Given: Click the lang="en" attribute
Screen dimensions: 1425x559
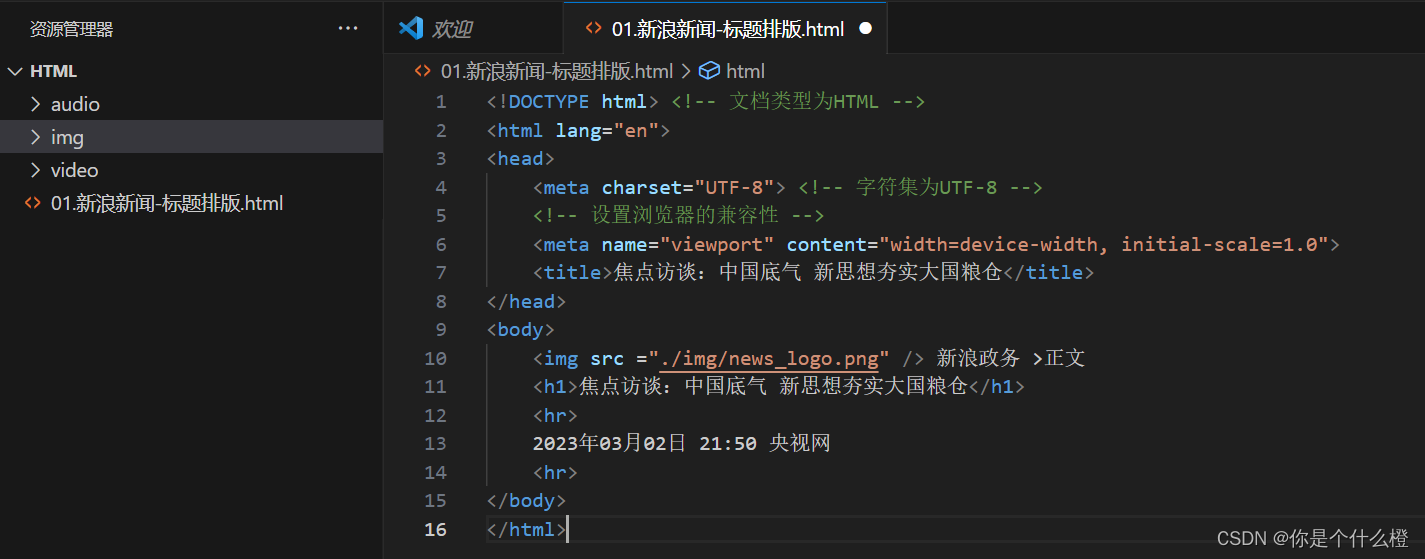Looking at the screenshot, I should pos(607,130).
